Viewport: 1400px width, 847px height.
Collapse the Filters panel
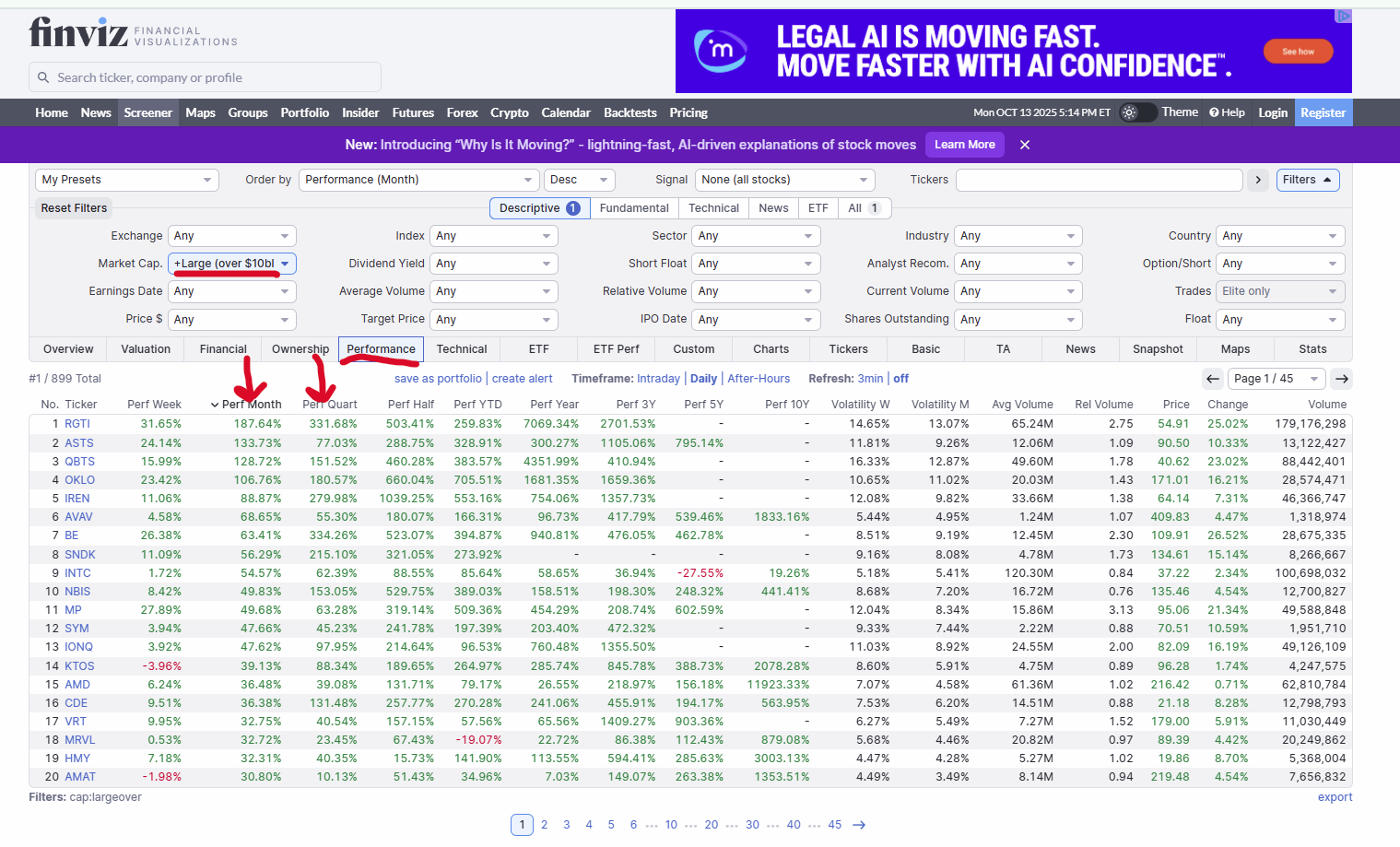(1307, 180)
